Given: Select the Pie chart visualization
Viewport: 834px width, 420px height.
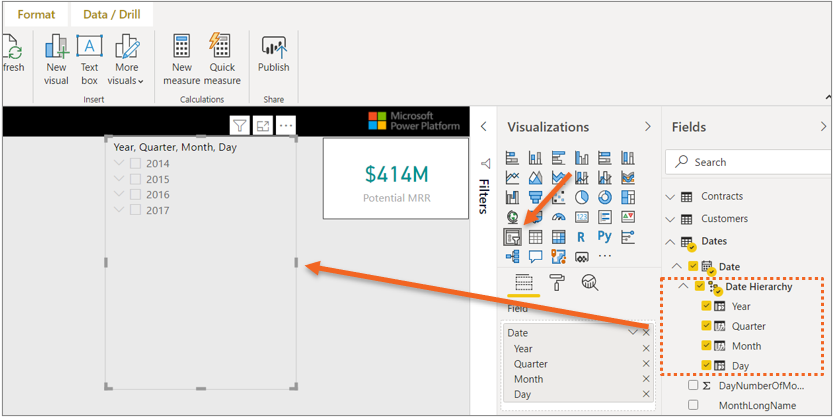Looking at the screenshot, I should coord(582,197).
